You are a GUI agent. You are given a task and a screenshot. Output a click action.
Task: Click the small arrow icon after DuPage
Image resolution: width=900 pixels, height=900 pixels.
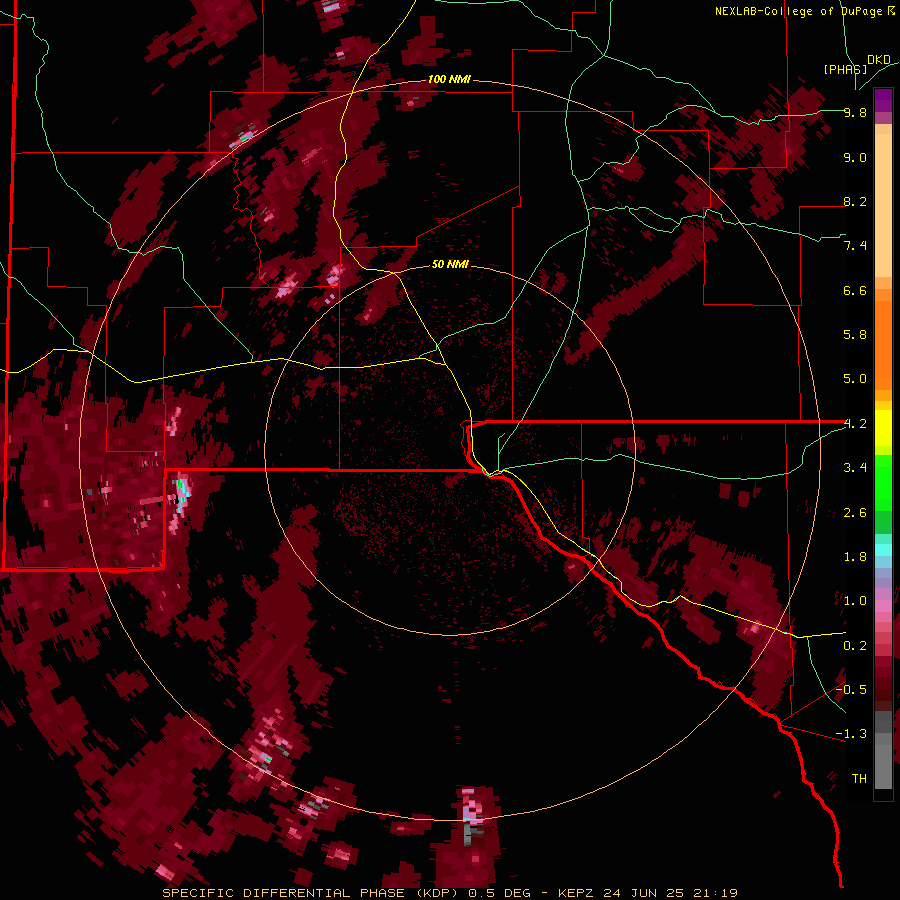[x=891, y=11]
